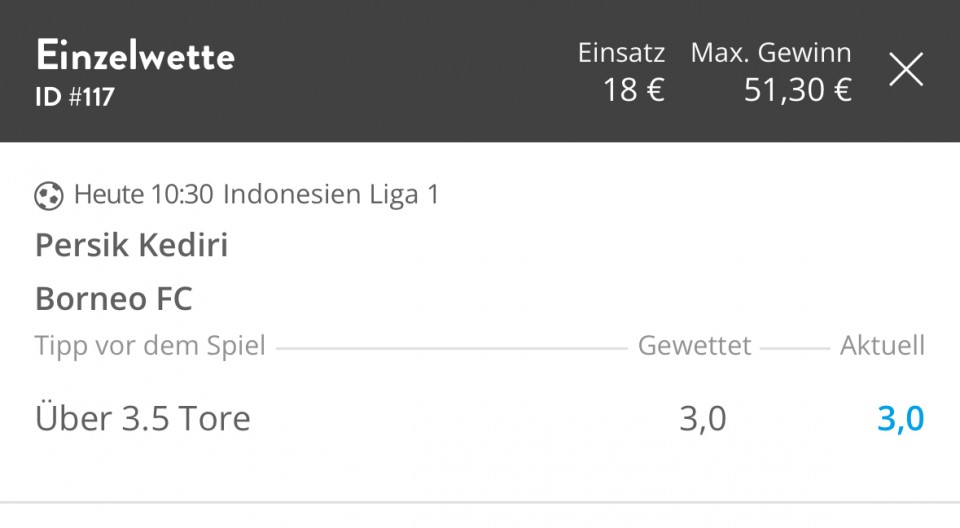Viewport: 960px width, 528px height.
Task: Click the Max. Gewinn label
Action: 771,53
